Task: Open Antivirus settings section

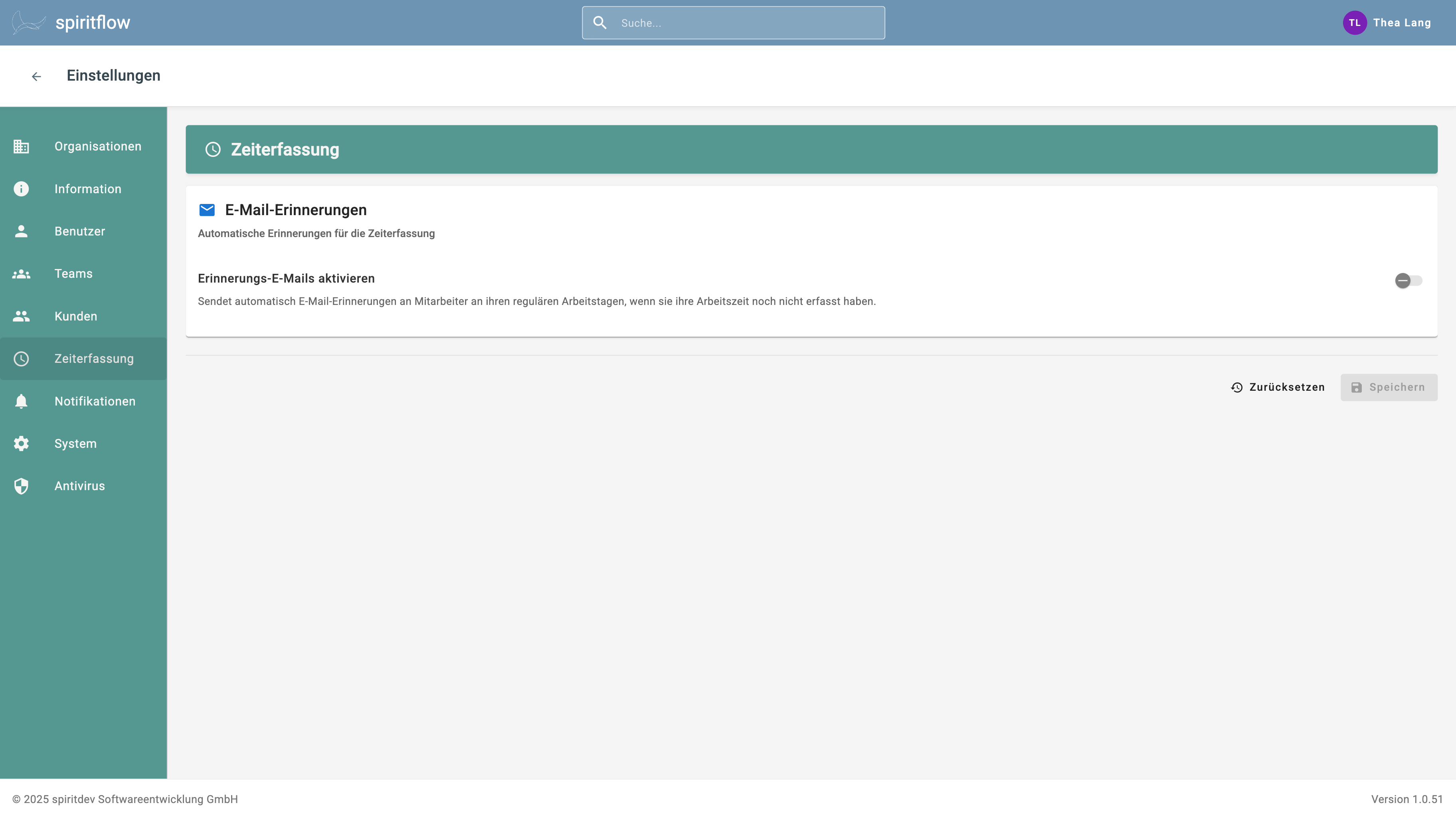Action: 84,486
